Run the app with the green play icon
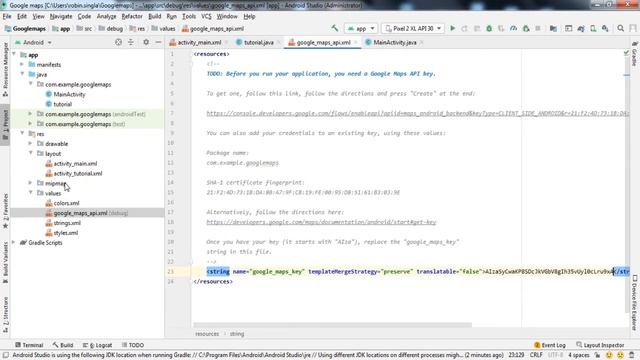 point(452,29)
